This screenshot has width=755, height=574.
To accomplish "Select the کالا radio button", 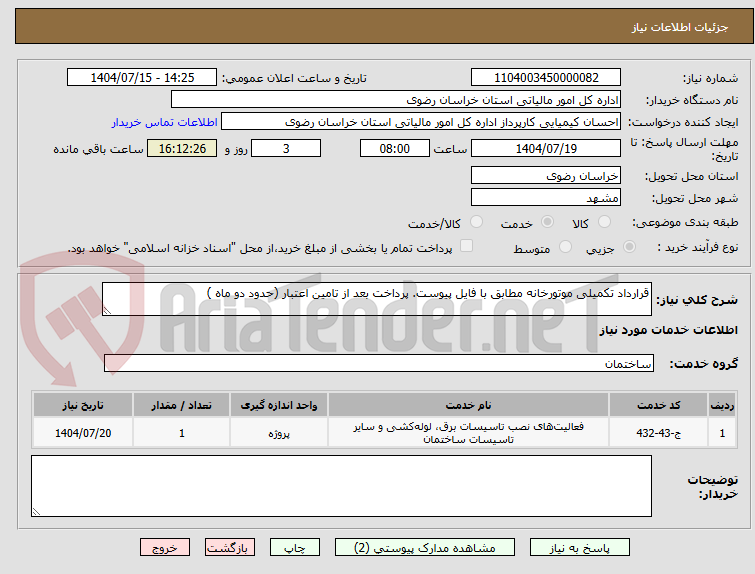I will (604, 222).
